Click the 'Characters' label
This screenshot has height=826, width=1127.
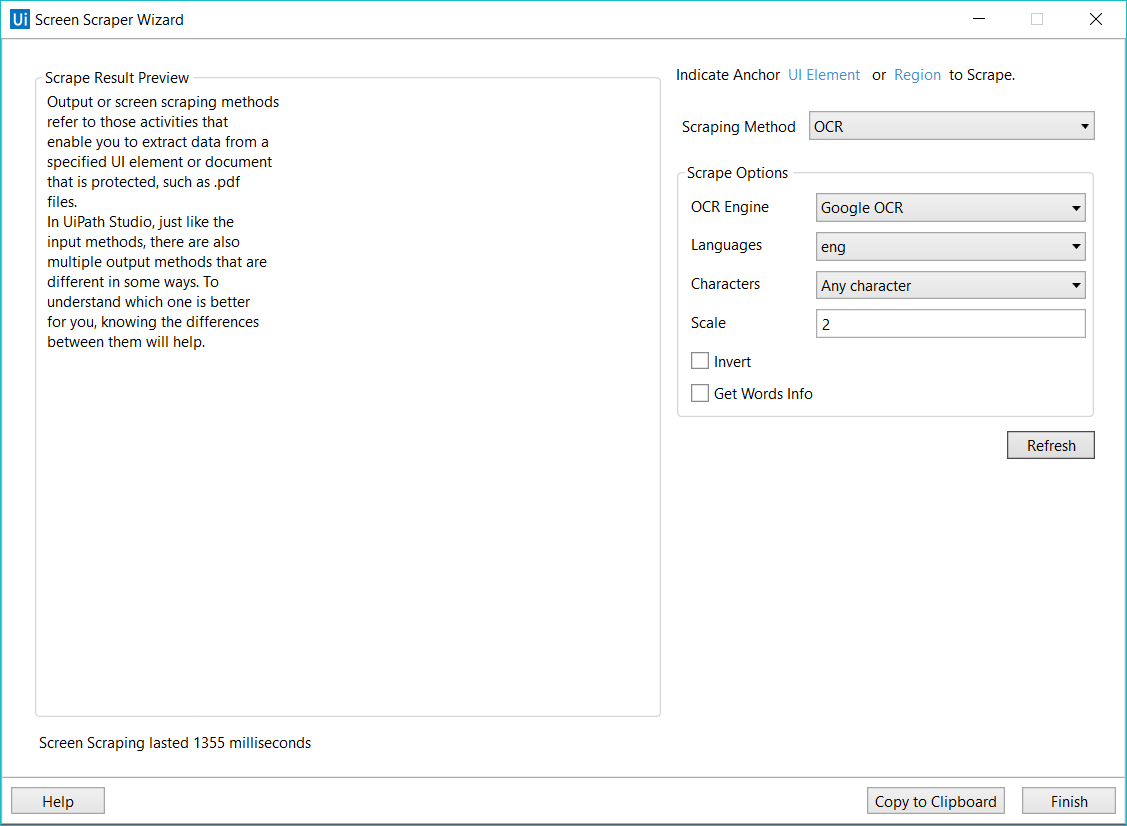point(724,284)
